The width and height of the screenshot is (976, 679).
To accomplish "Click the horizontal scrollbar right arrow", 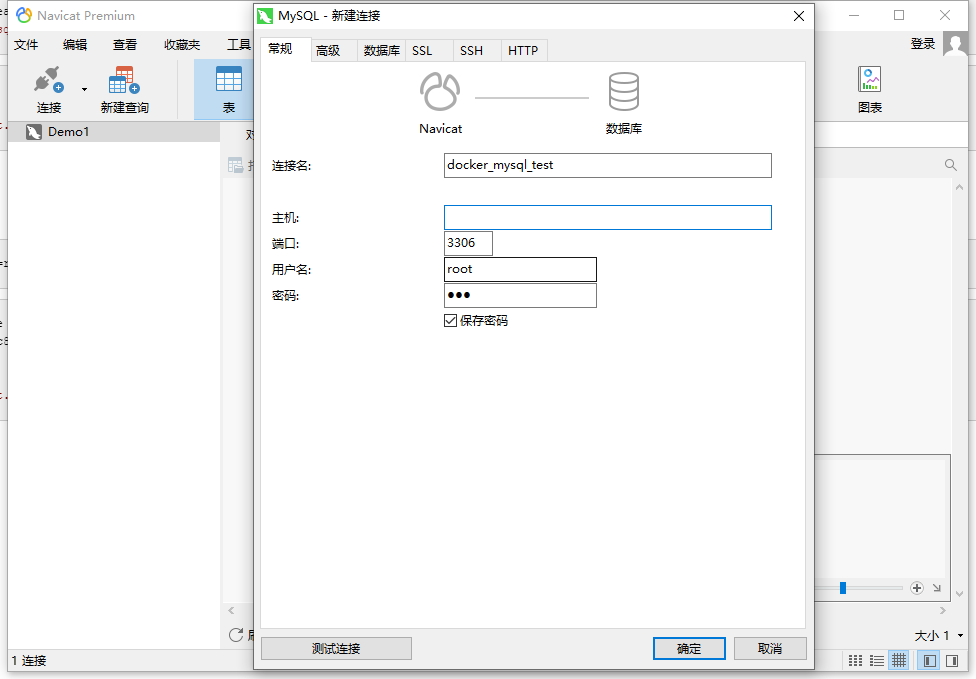I will tap(942, 611).
